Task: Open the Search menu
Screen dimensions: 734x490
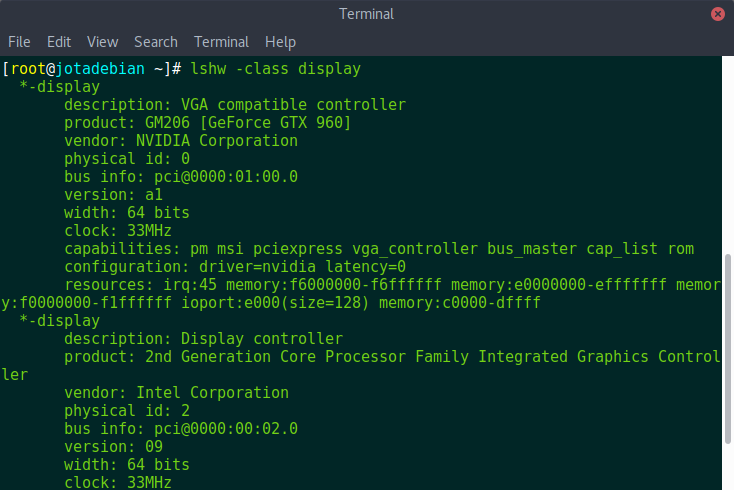Action: coord(156,42)
